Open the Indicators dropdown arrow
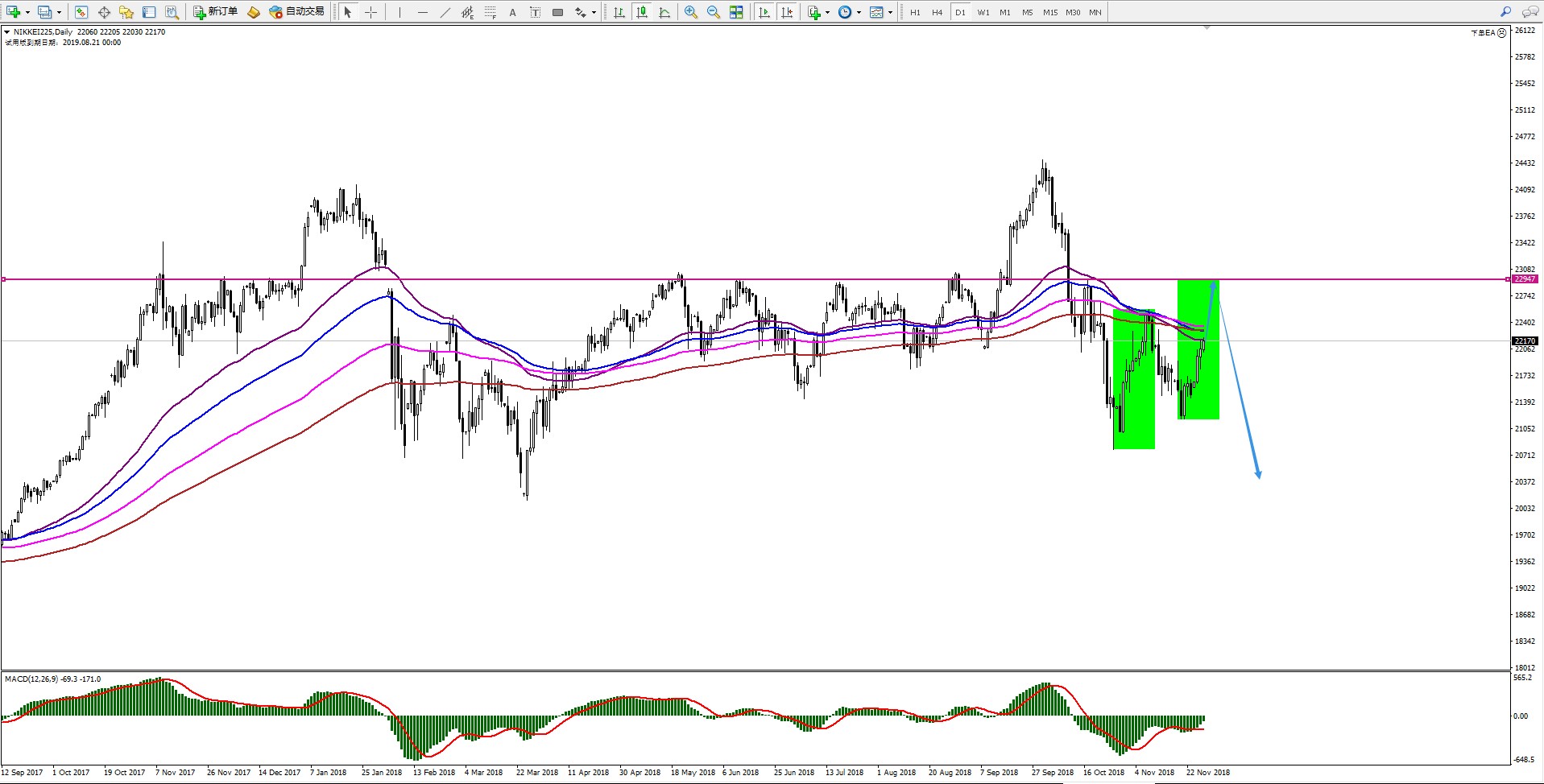The height and width of the screenshot is (784, 1544). pos(828,12)
